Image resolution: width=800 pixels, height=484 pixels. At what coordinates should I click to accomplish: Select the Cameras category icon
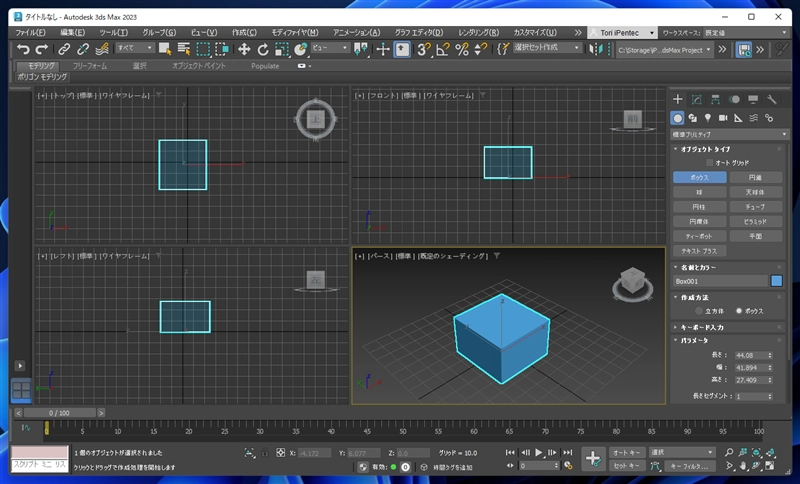[723, 118]
